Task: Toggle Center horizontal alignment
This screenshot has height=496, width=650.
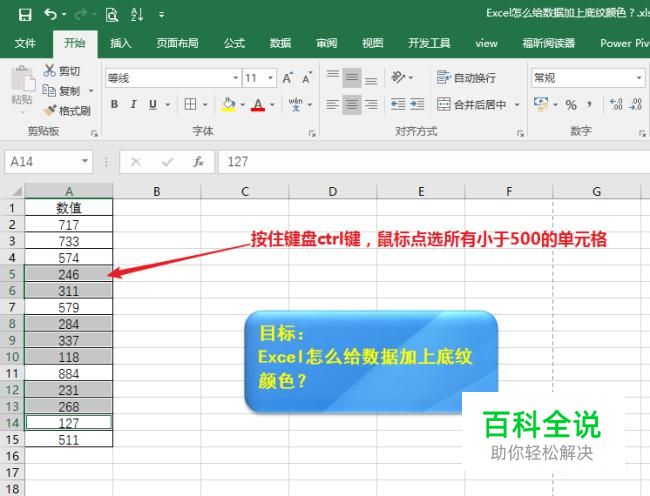Action: click(352, 104)
